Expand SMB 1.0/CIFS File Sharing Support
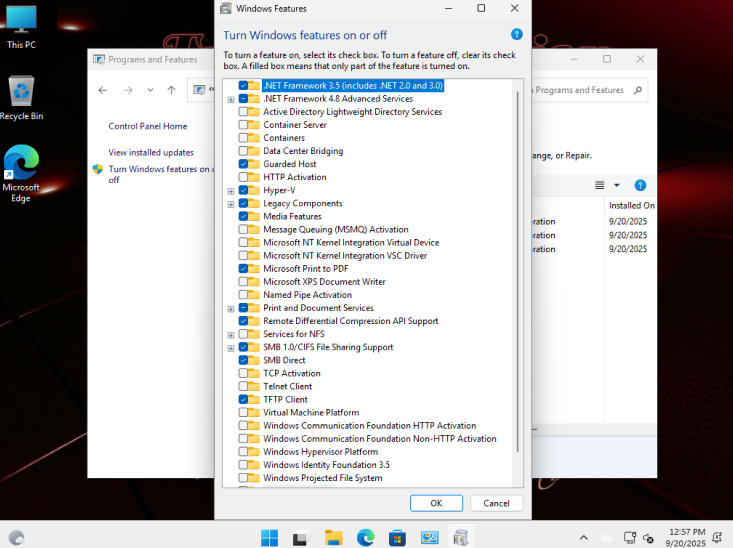Screen dimensions: 733x548 [231, 348]
